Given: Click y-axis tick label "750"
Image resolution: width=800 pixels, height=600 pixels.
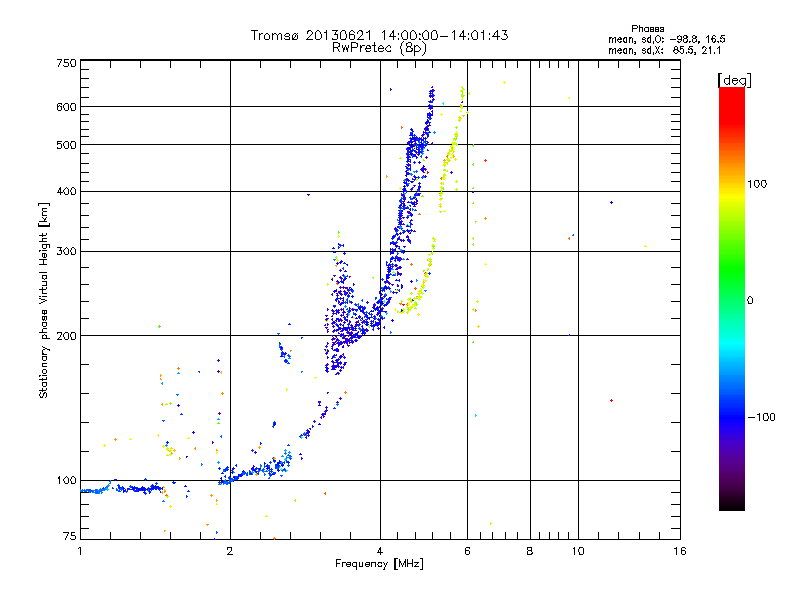Looking at the screenshot, I should coord(66,63).
